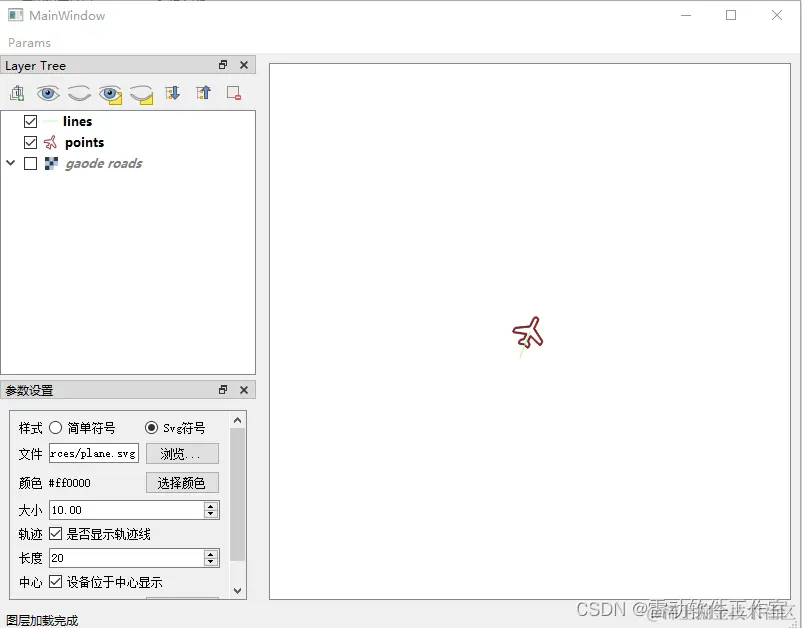Click the Show Selected Layers icon
This screenshot has height=628, width=802.
(x=110, y=92)
